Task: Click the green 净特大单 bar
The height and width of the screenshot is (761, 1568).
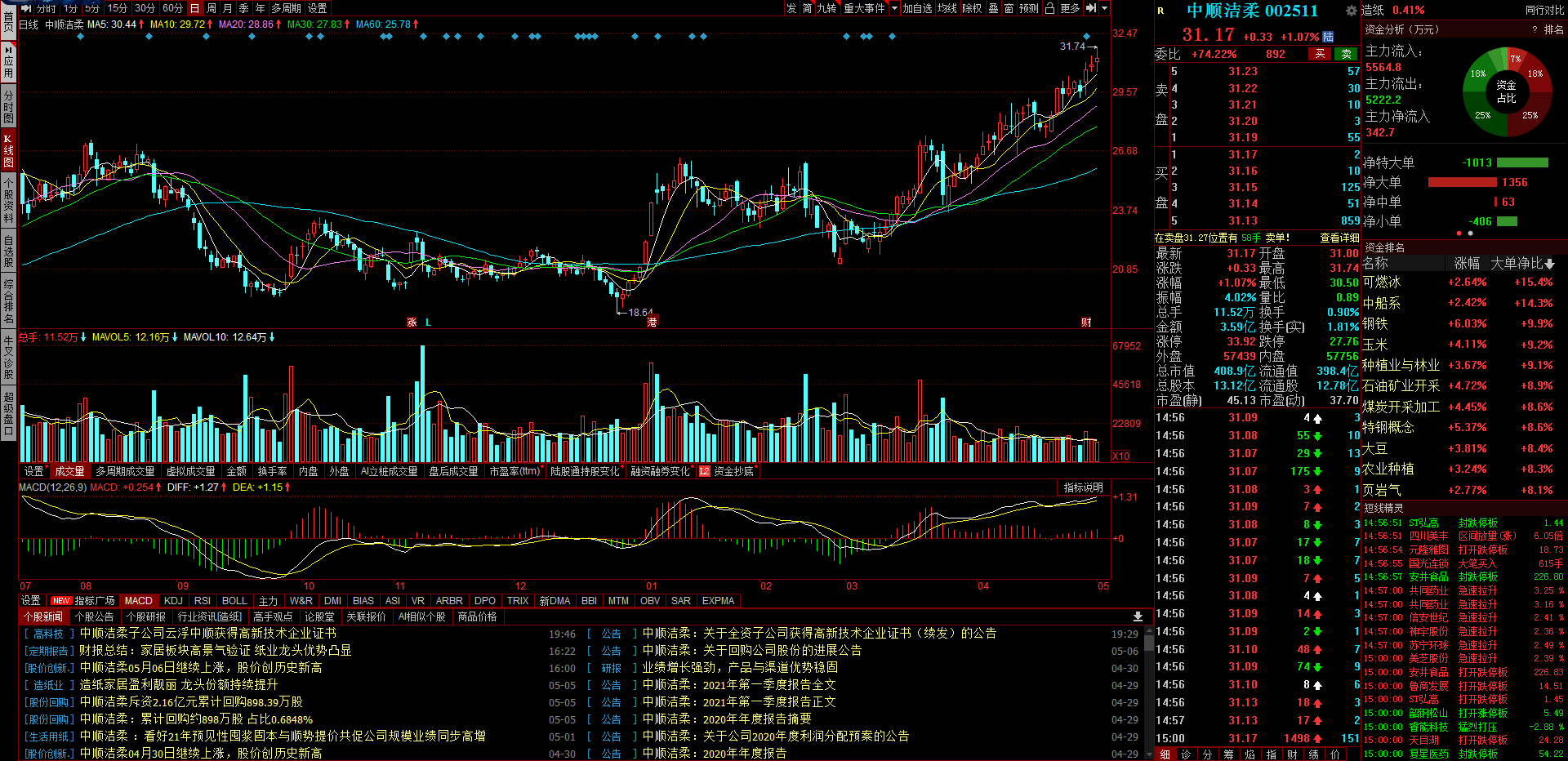Action: (x=1522, y=162)
